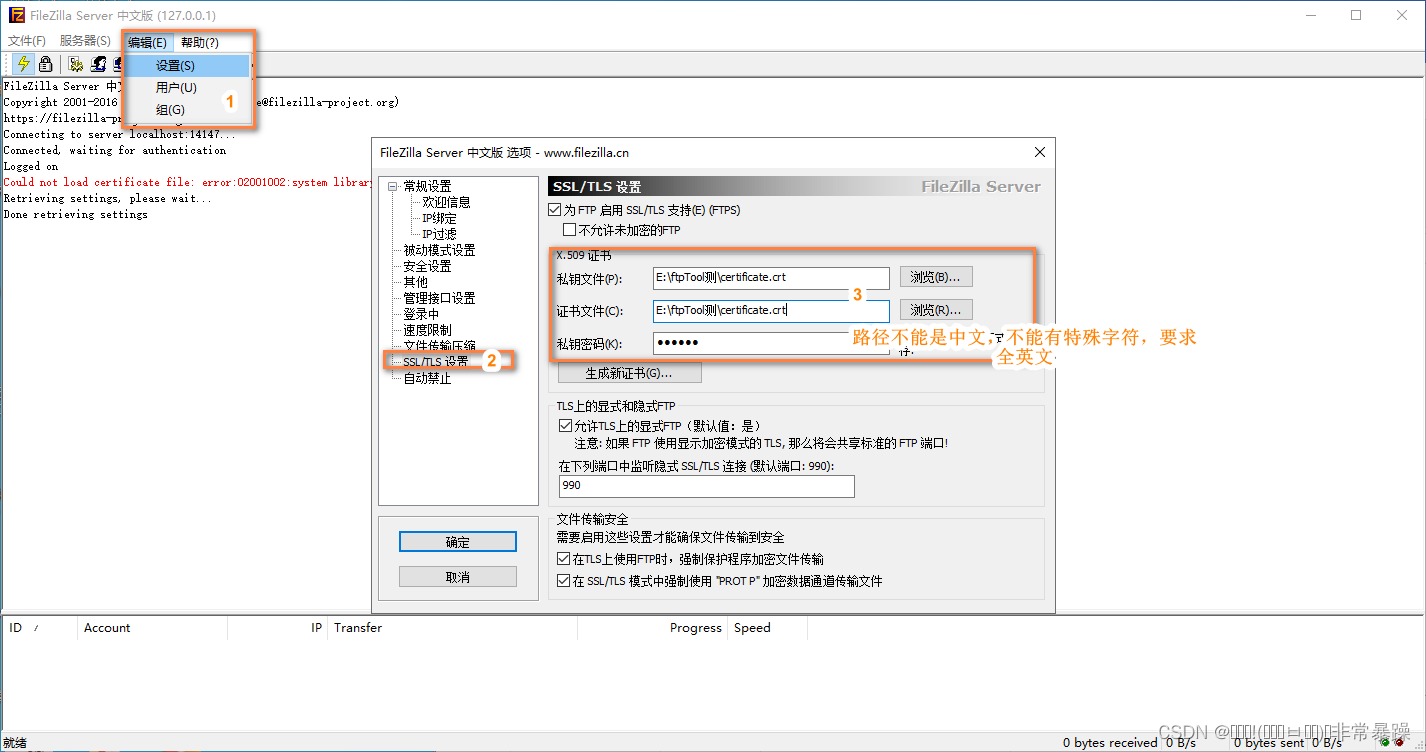The height and width of the screenshot is (752, 1426).
Task: Click 'Connected, waiting for authentication' log line
Action: click(x=115, y=150)
